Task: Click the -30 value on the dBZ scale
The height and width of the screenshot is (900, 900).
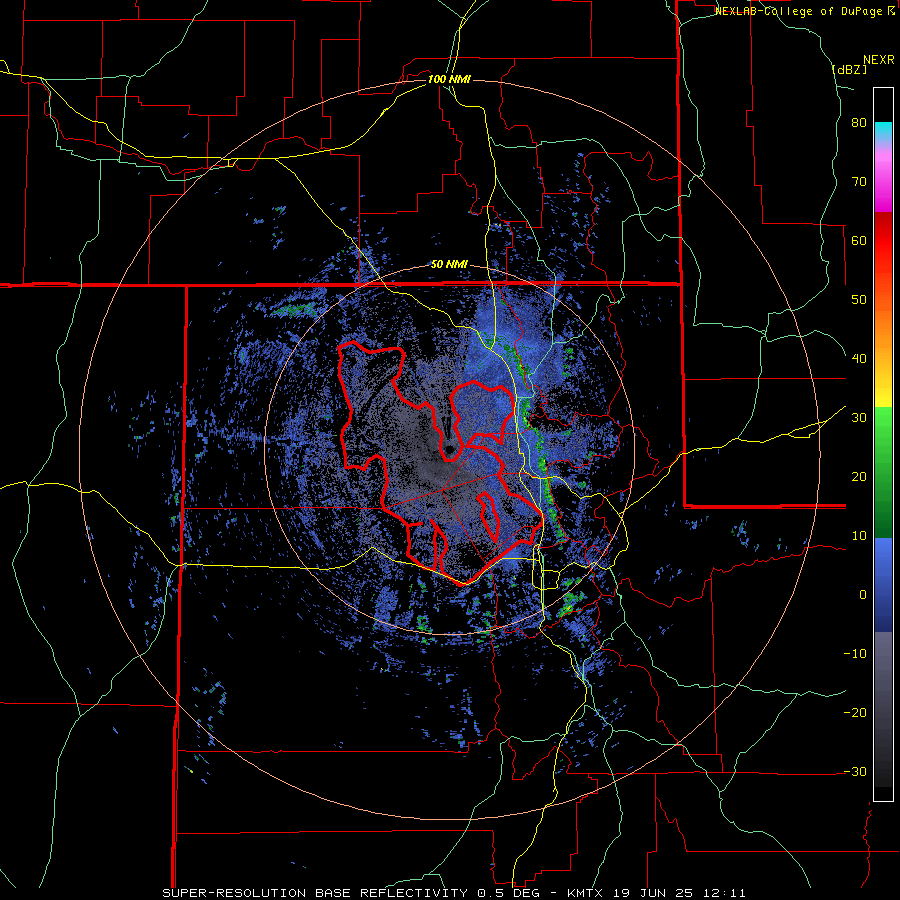Action: click(x=855, y=771)
